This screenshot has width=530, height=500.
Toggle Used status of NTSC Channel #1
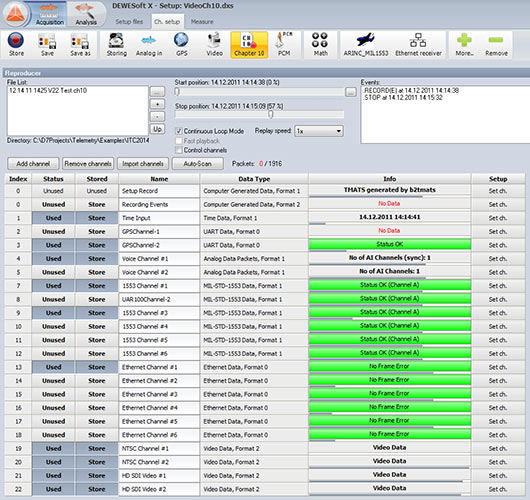point(53,448)
